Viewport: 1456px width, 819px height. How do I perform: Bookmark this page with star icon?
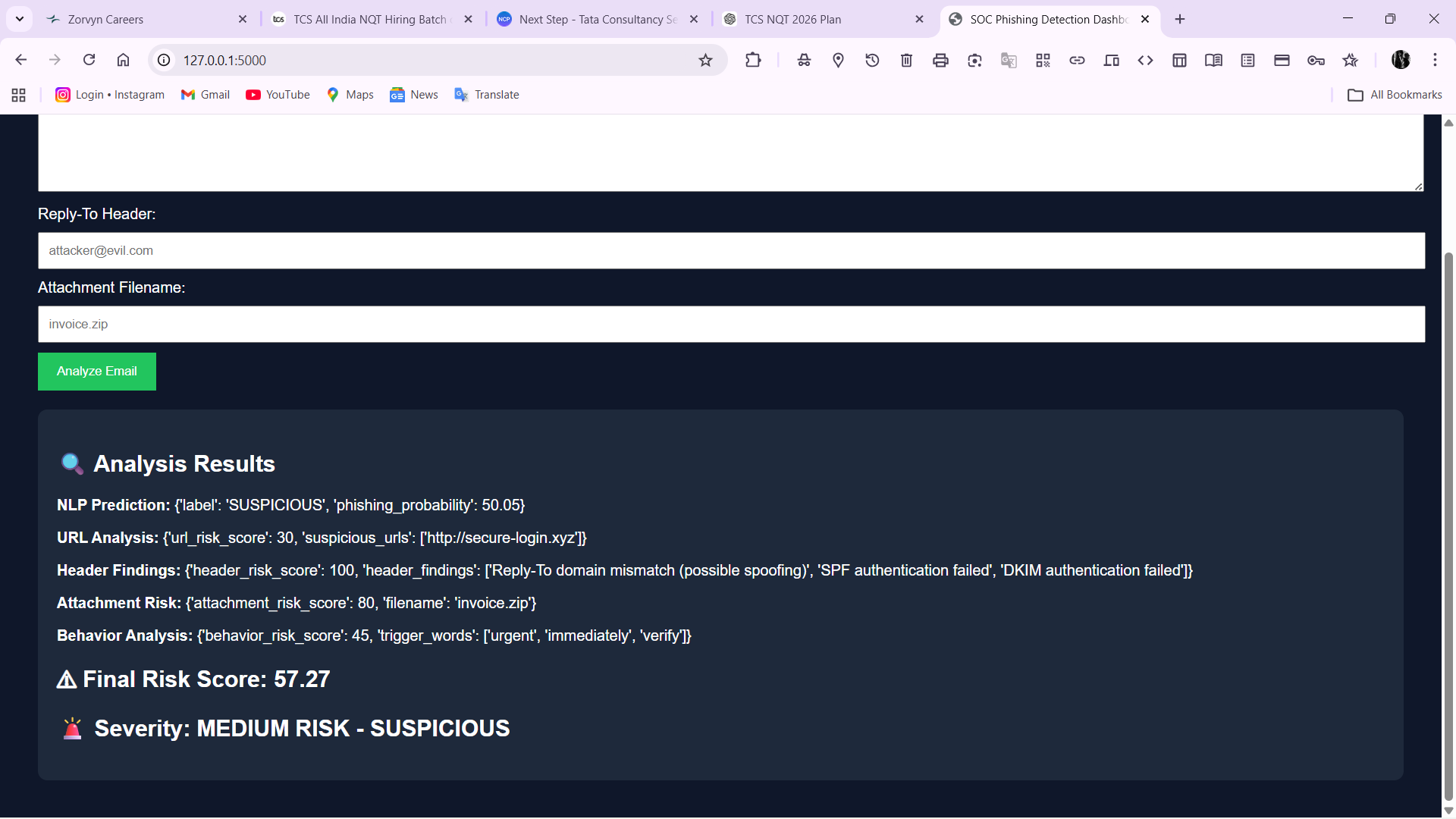click(705, 60)
